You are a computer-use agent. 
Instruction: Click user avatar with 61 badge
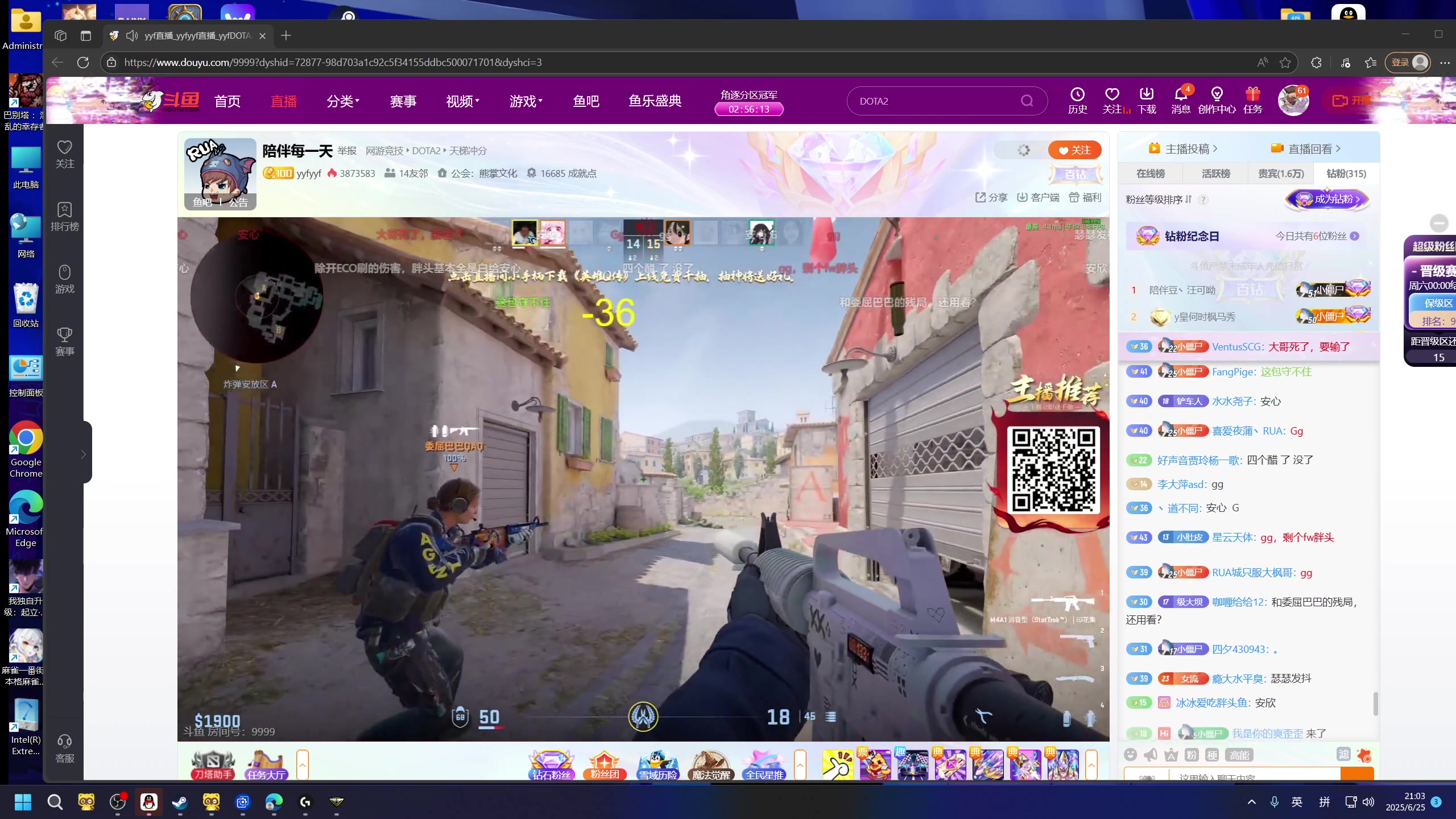pos(1293,100)
